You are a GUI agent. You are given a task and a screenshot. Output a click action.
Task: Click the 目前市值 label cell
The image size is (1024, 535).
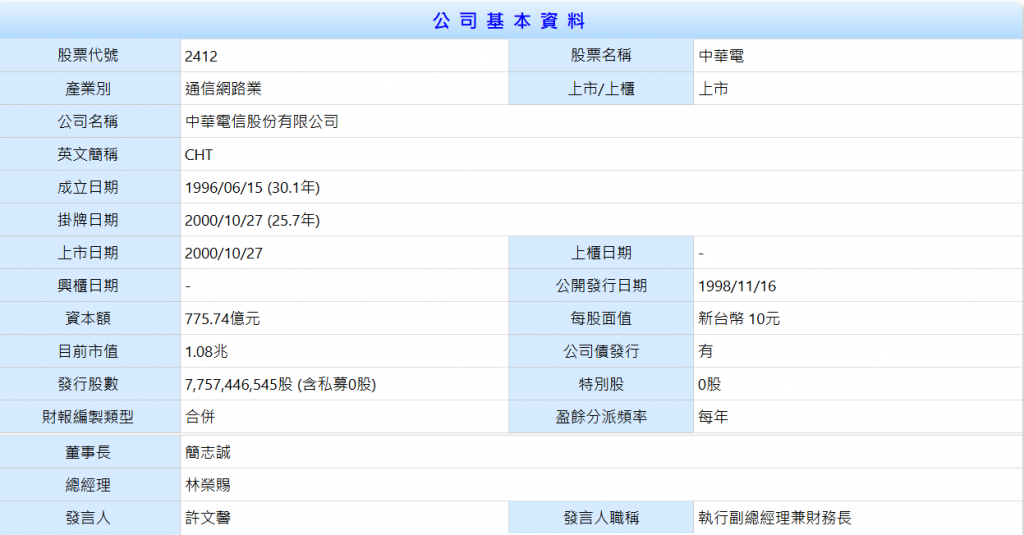coord(90,351)
